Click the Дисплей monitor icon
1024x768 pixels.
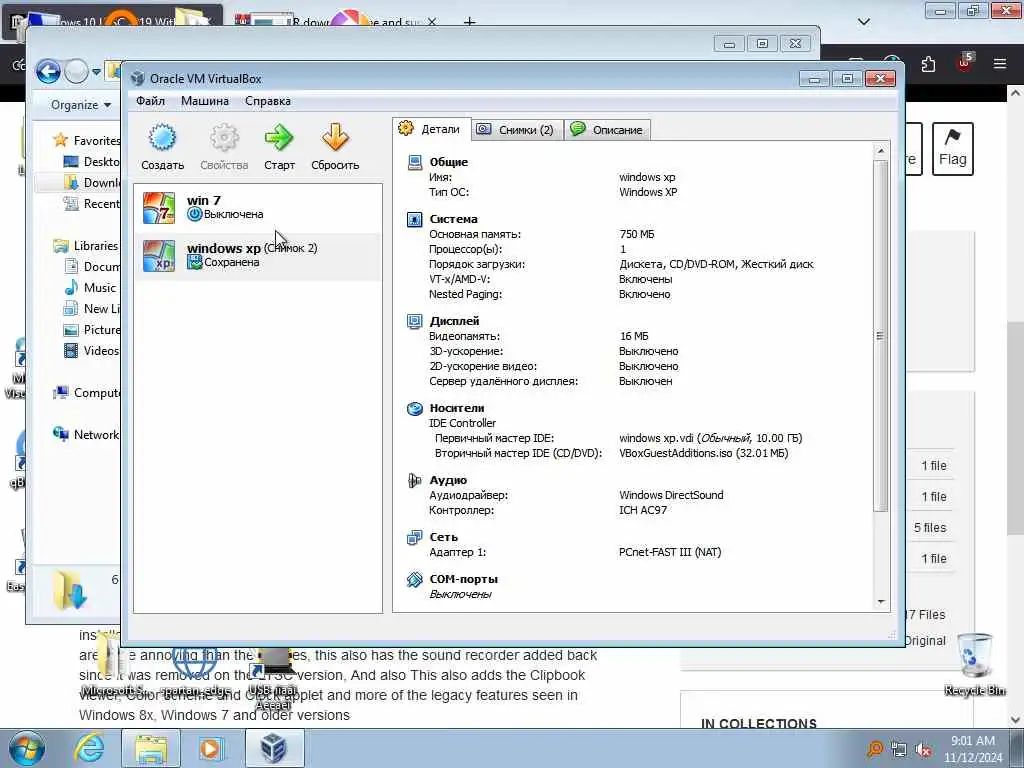(x=415, y=321)
